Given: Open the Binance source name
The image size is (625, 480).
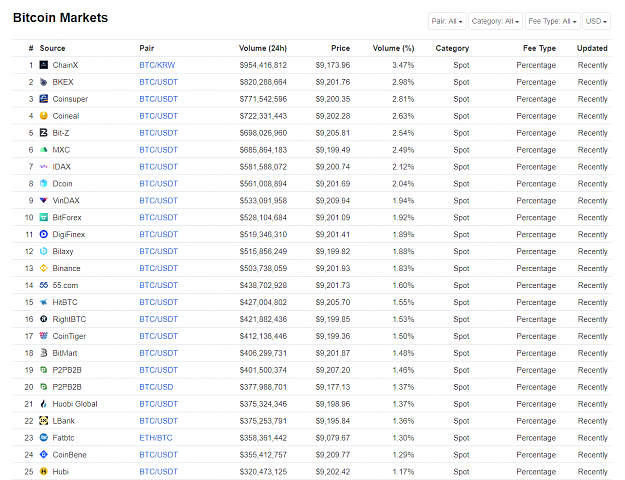Looking at the screenshot, I should click(x=67, y=268).
